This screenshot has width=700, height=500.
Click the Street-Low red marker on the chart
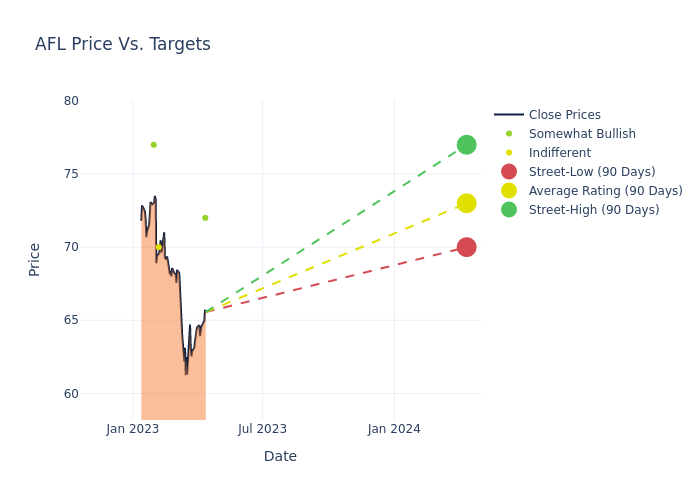[x=466, y=247]
